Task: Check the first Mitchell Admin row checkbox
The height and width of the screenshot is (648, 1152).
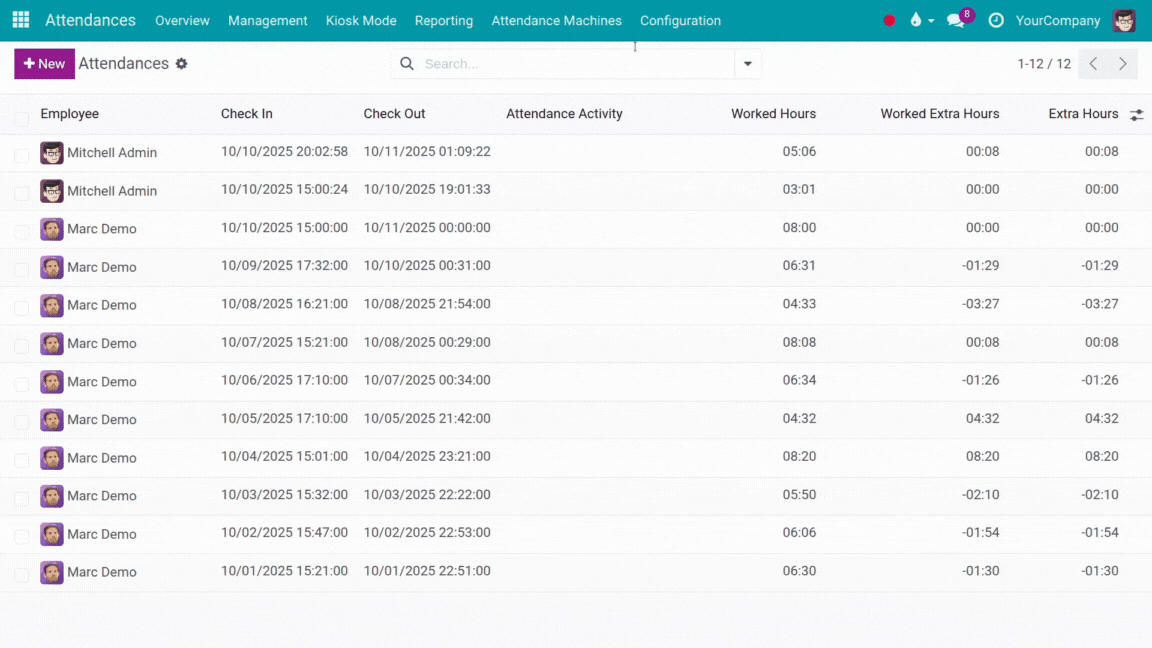Action: click(21, 152)
